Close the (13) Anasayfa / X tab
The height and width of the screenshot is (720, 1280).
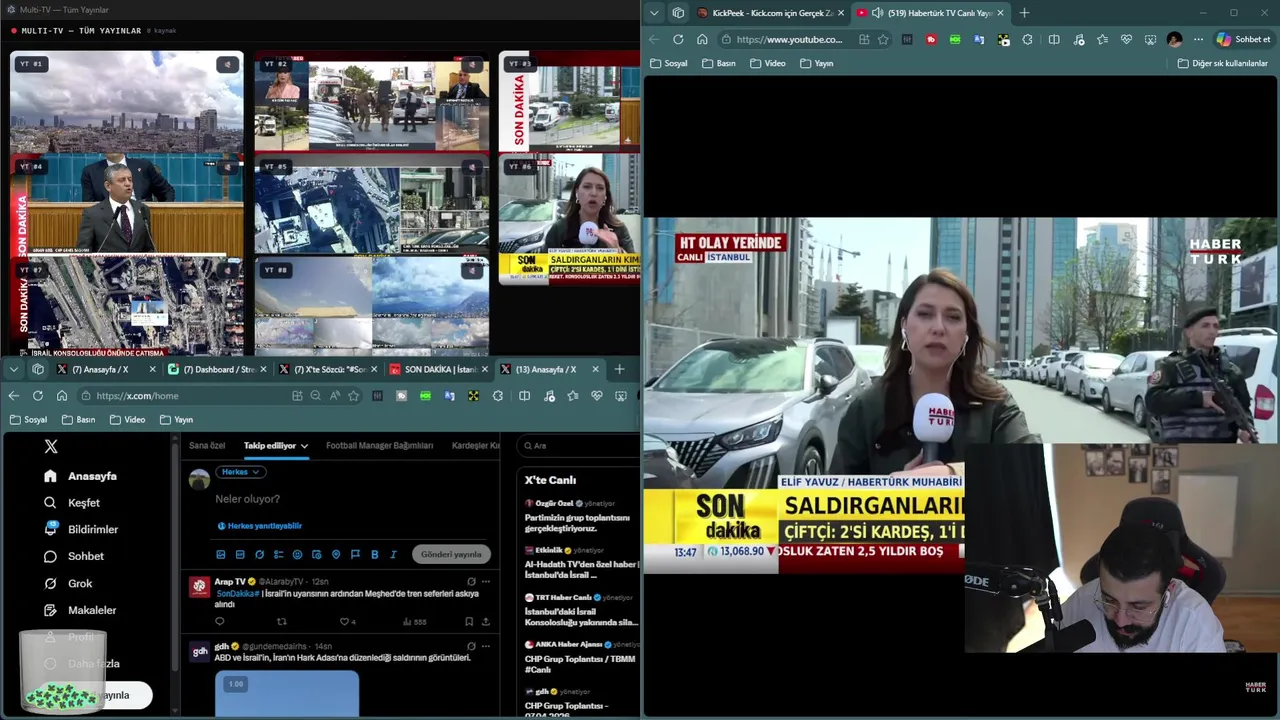click(595, 369)
